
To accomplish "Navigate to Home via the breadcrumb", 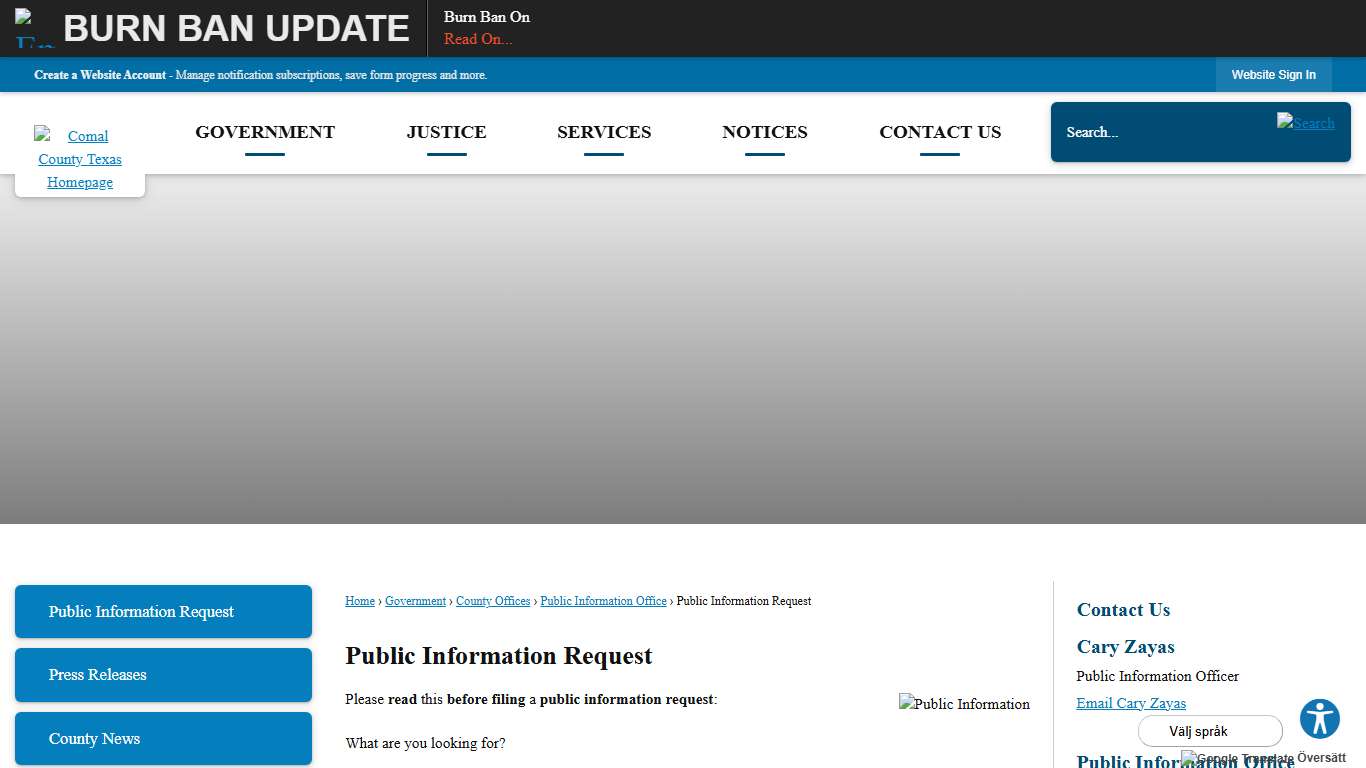I will 359,601.
